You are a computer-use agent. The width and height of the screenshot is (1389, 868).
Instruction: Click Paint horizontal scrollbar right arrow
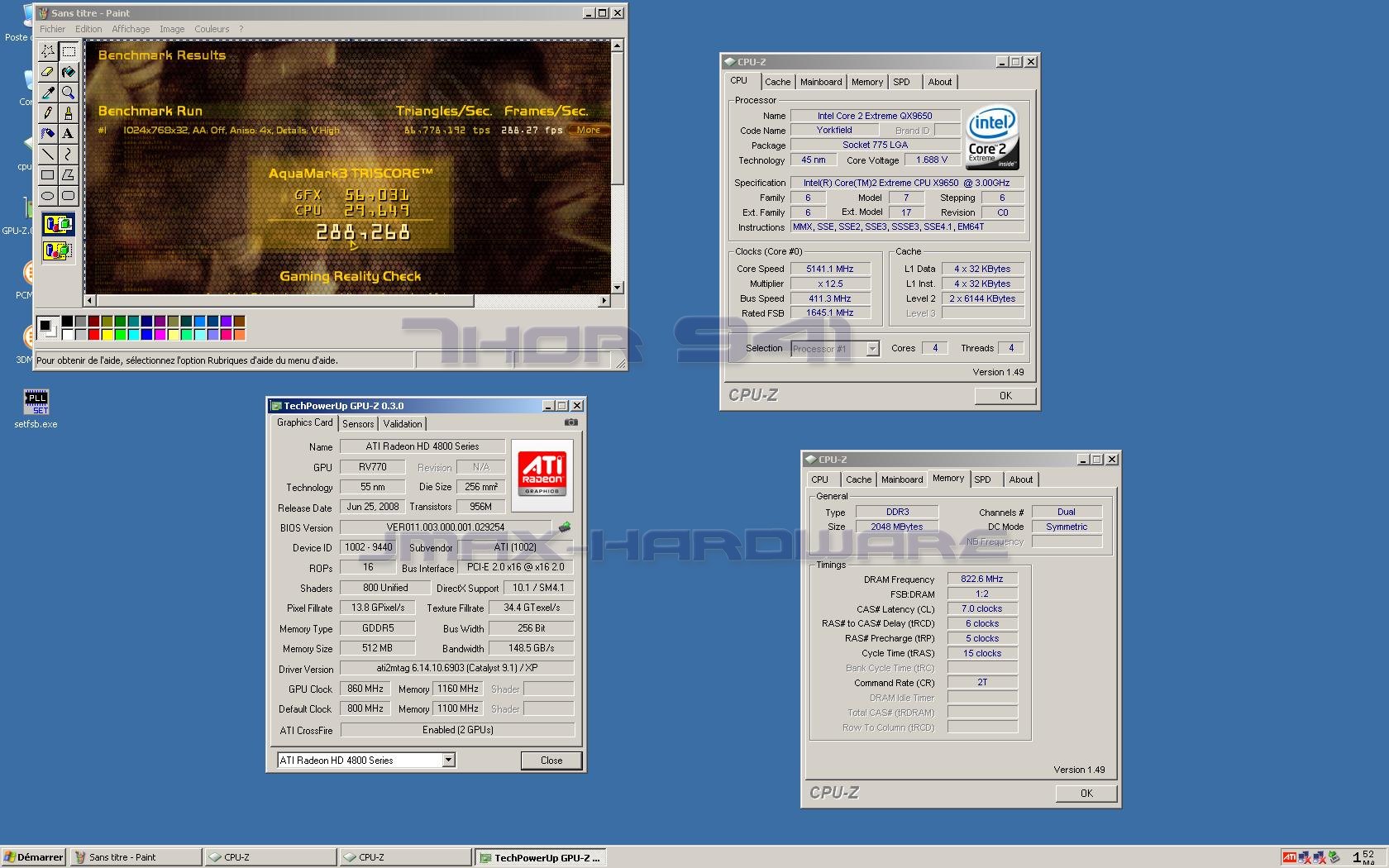(604, 300)
